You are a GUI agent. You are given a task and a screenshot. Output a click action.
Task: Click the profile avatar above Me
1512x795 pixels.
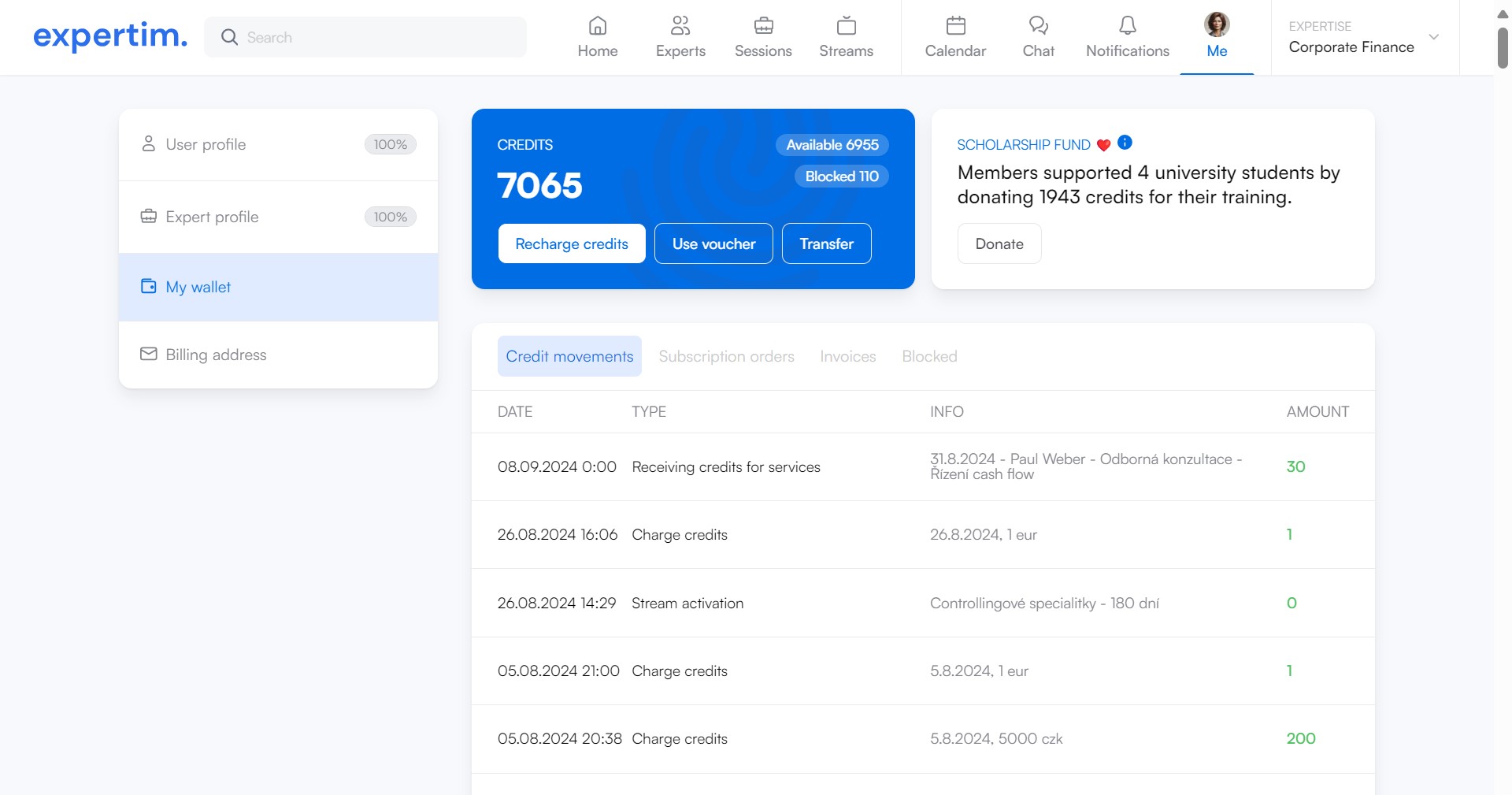(x=1217, y=24)
